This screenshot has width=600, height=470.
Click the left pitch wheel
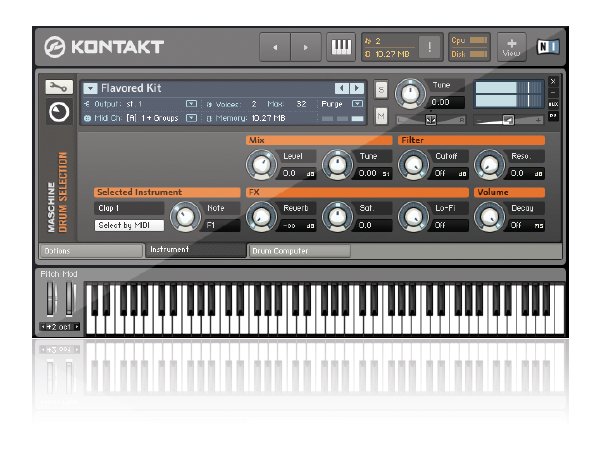(x=51, y=299)
